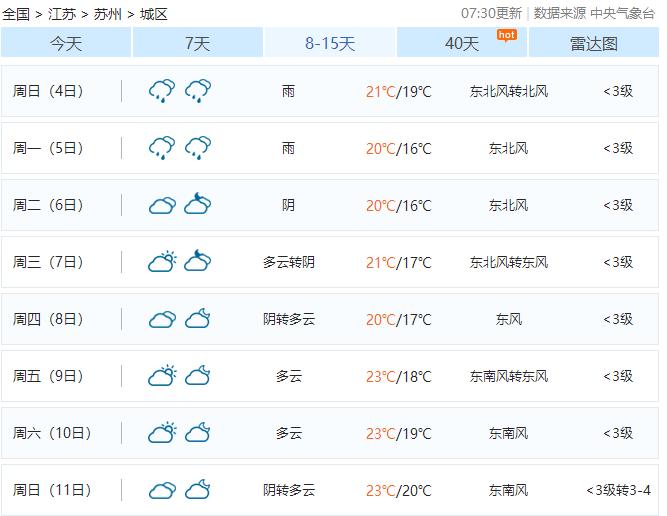667x516 pixels.
Task: Click 20℃/16℃ temperature for 周一（5日）
Action: (x=399, y=148)
